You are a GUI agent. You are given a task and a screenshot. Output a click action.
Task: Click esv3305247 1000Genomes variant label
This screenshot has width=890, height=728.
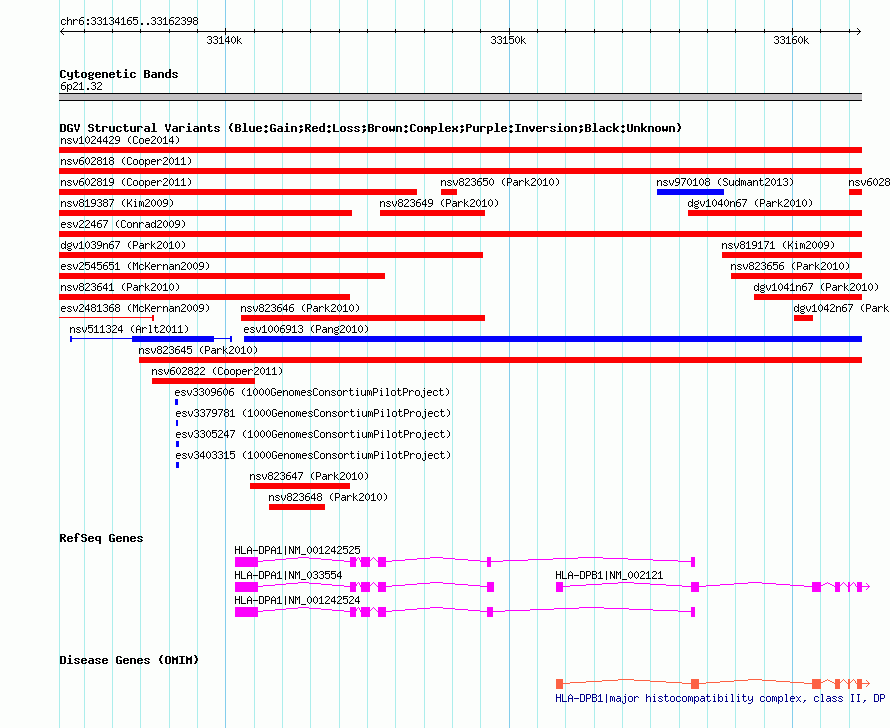[x=313, y=434]
